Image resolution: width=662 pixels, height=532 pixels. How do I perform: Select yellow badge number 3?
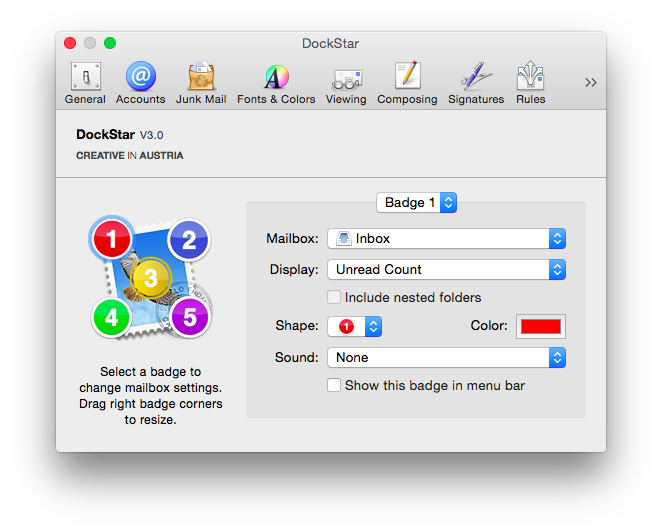coord(151,278)
